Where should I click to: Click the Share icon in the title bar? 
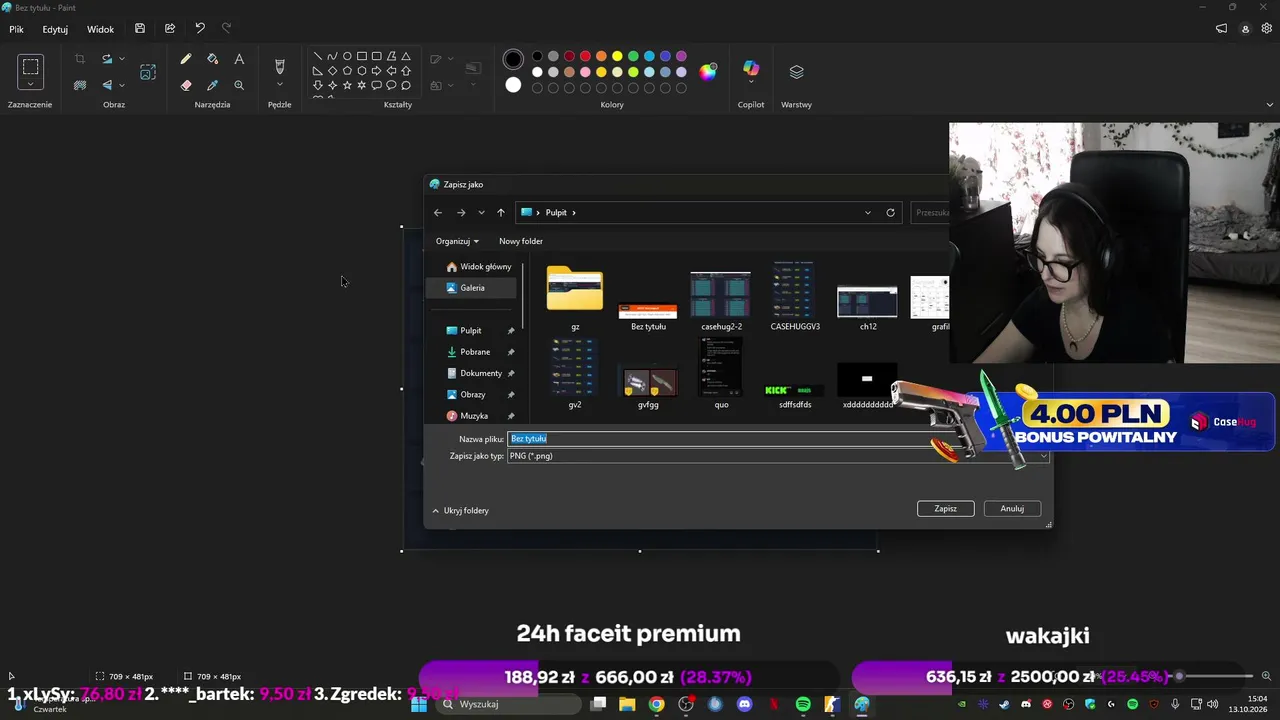[x=170, y=29]
